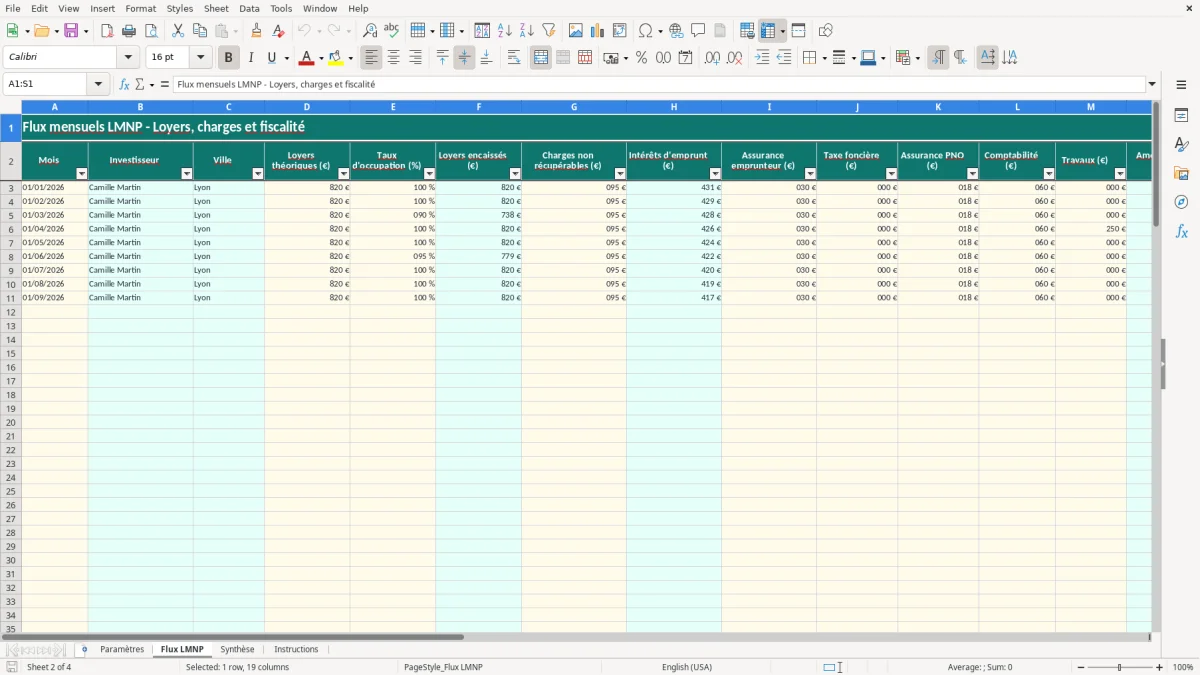Click Sort Ascending icon

click(505, 31)
